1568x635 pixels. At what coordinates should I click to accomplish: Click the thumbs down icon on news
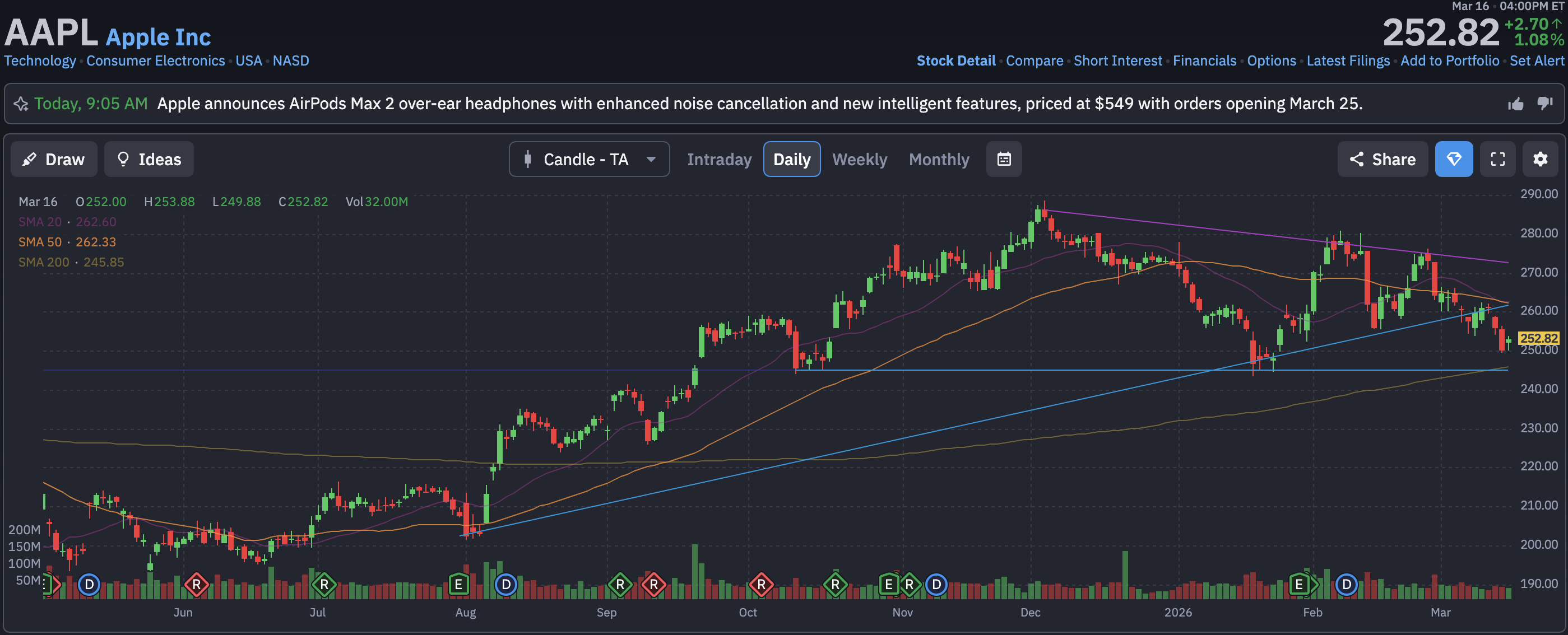1544,104
